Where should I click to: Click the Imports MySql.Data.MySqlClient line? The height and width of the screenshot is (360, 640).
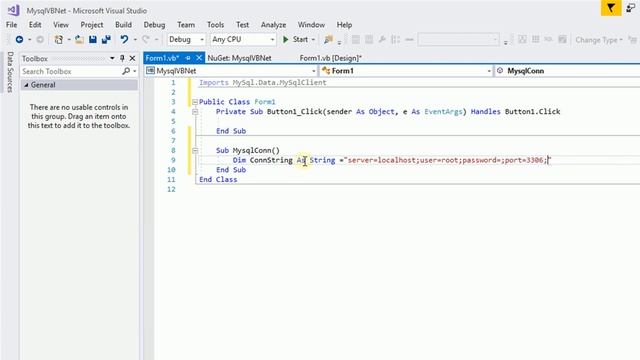(263, 82)
